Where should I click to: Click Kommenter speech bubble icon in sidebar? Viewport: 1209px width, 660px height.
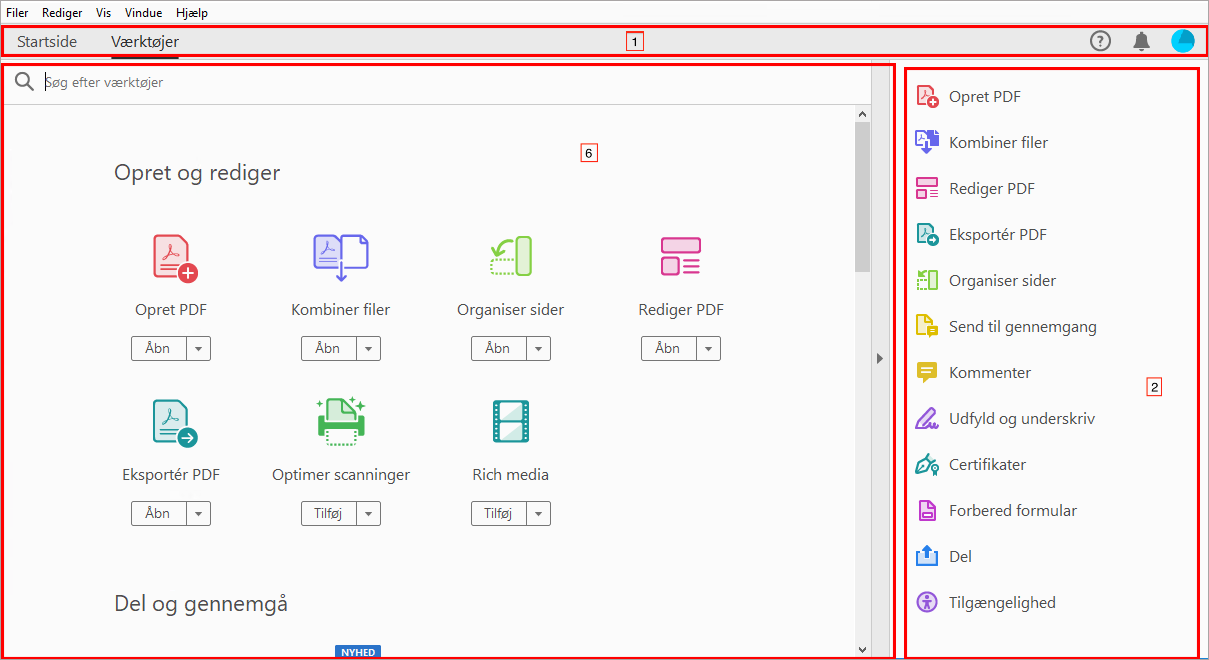(927, 372)
